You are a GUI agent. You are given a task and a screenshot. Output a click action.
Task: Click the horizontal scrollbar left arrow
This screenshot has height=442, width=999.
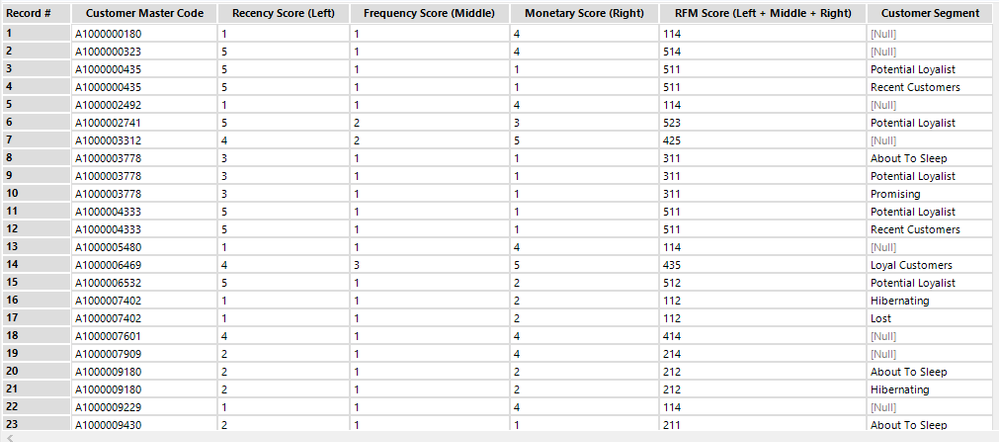point(7,436)
